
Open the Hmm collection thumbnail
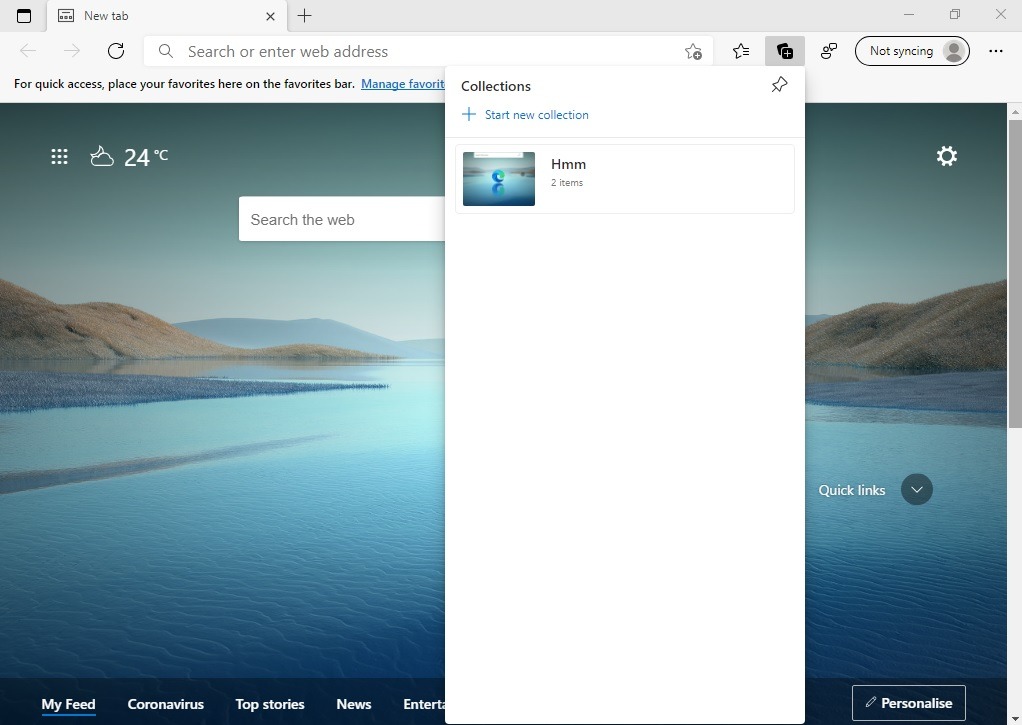498,179
